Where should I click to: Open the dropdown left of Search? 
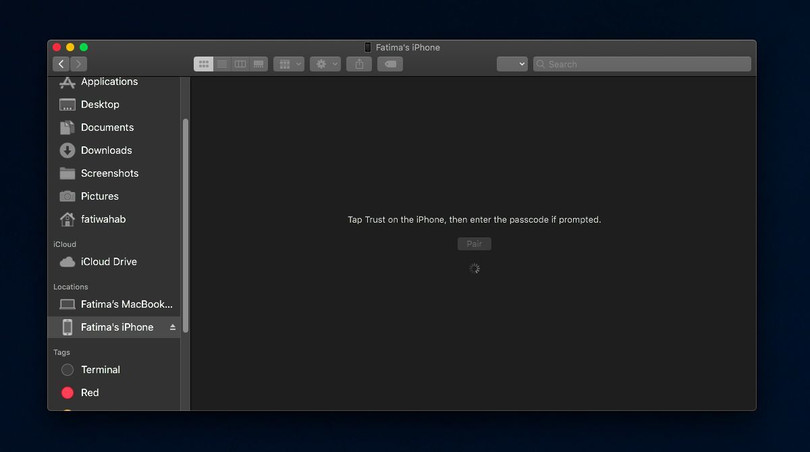coord(512,64)
